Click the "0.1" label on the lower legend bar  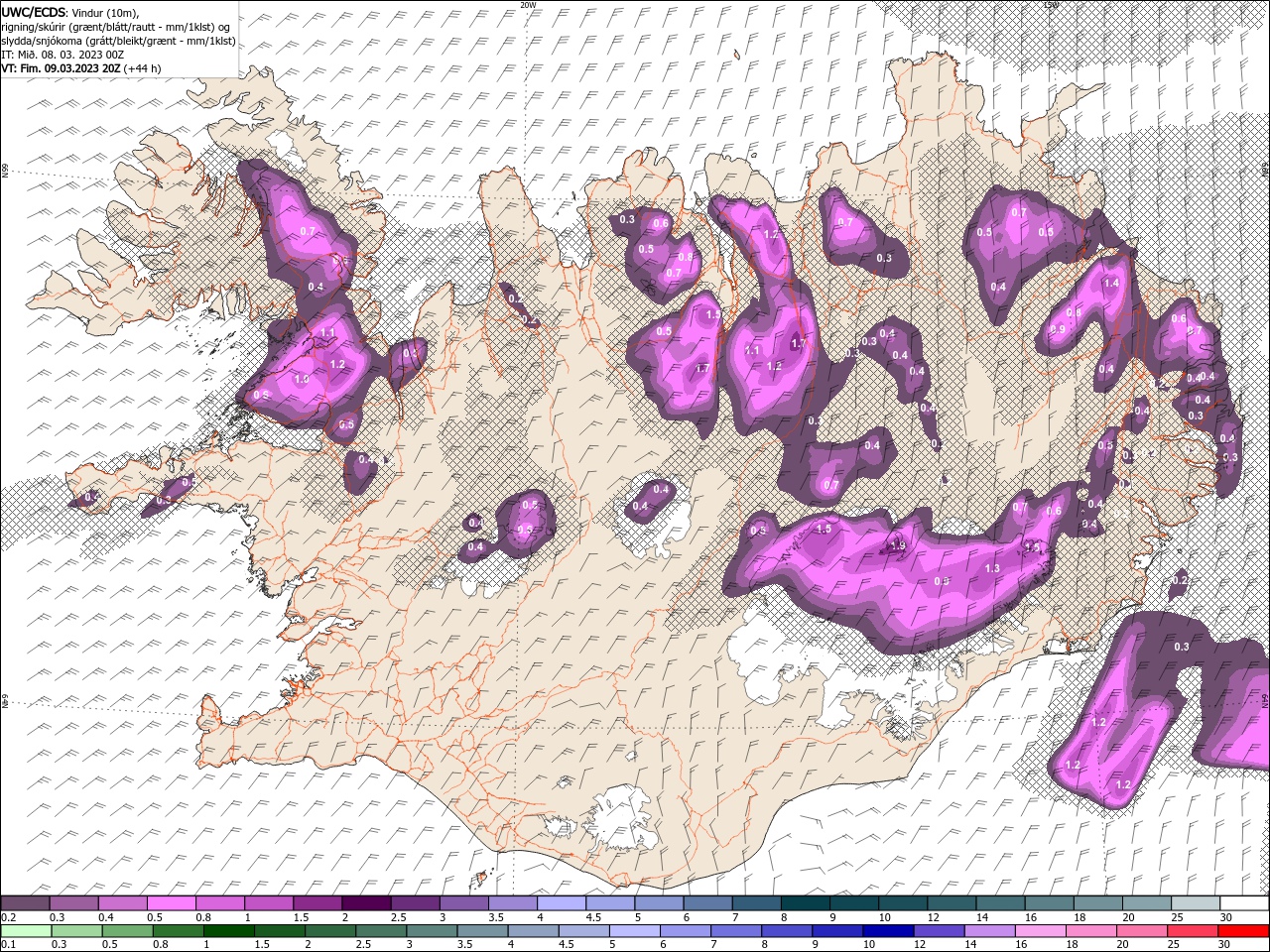coord(7,945)
